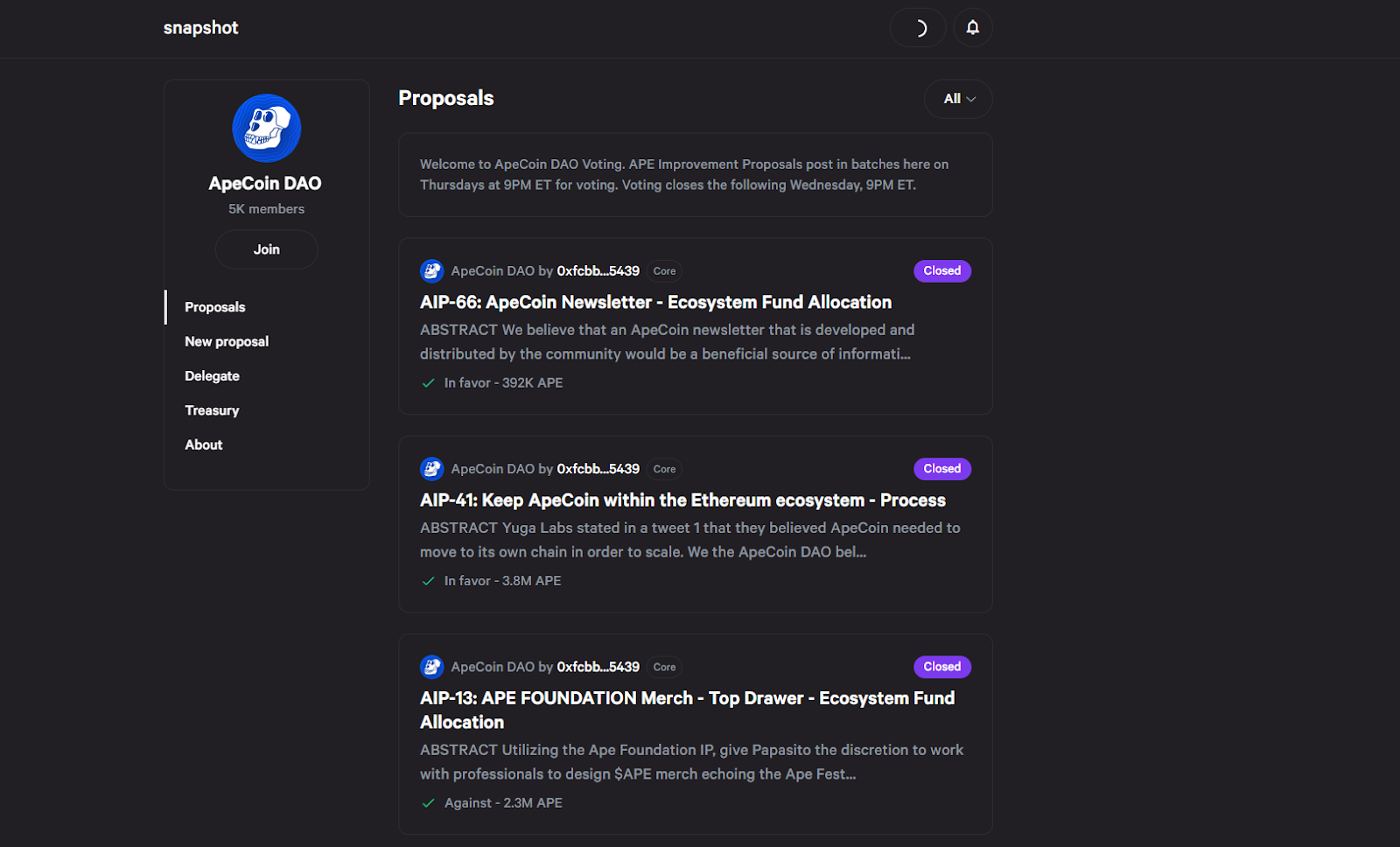
Task: Click author address 0xfcbb...5439 on AIP-13
Action: coord(598,667)
